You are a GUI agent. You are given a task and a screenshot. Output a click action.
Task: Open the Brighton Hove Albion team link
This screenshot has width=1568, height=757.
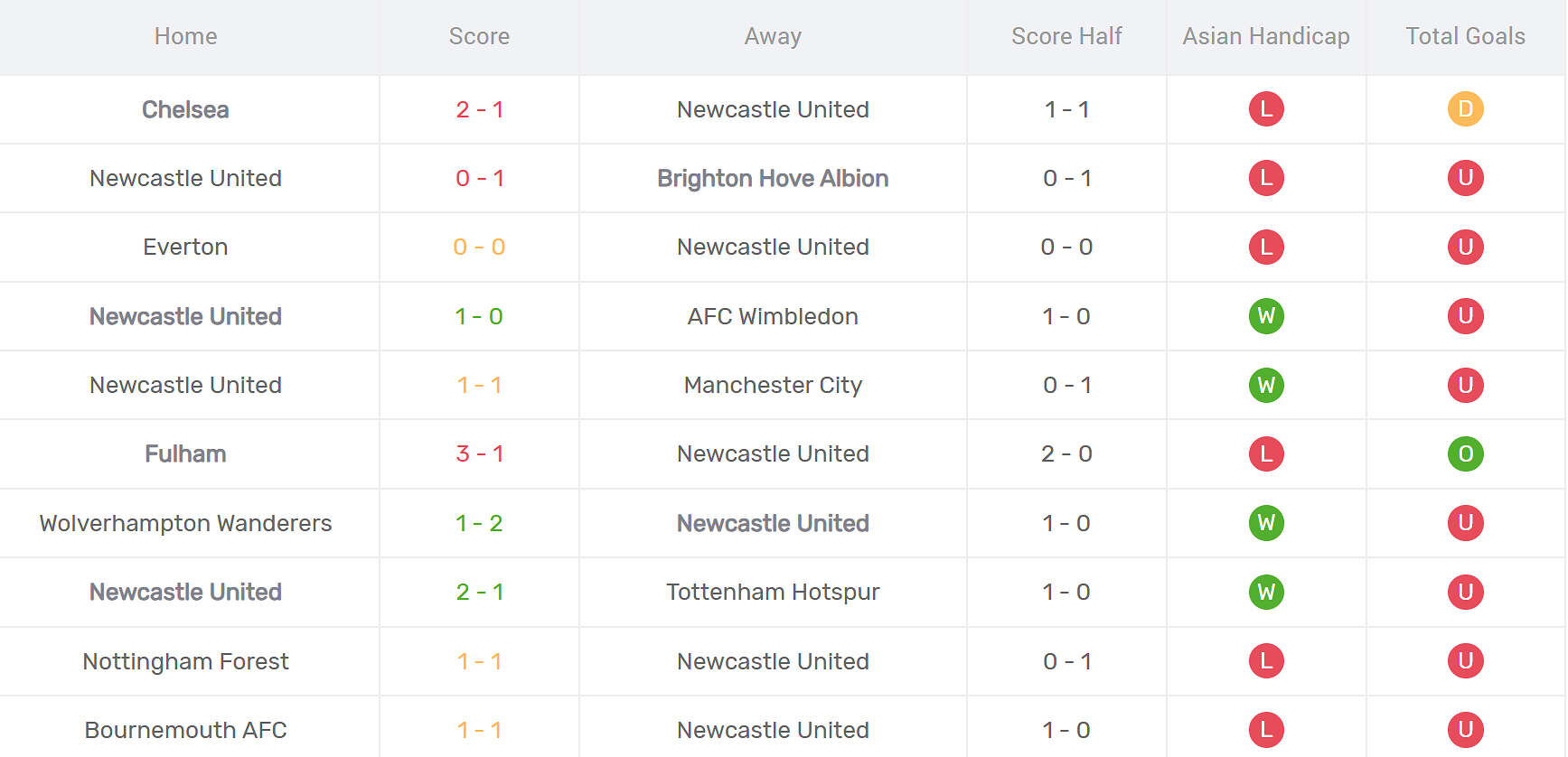[x=773, y=178]
